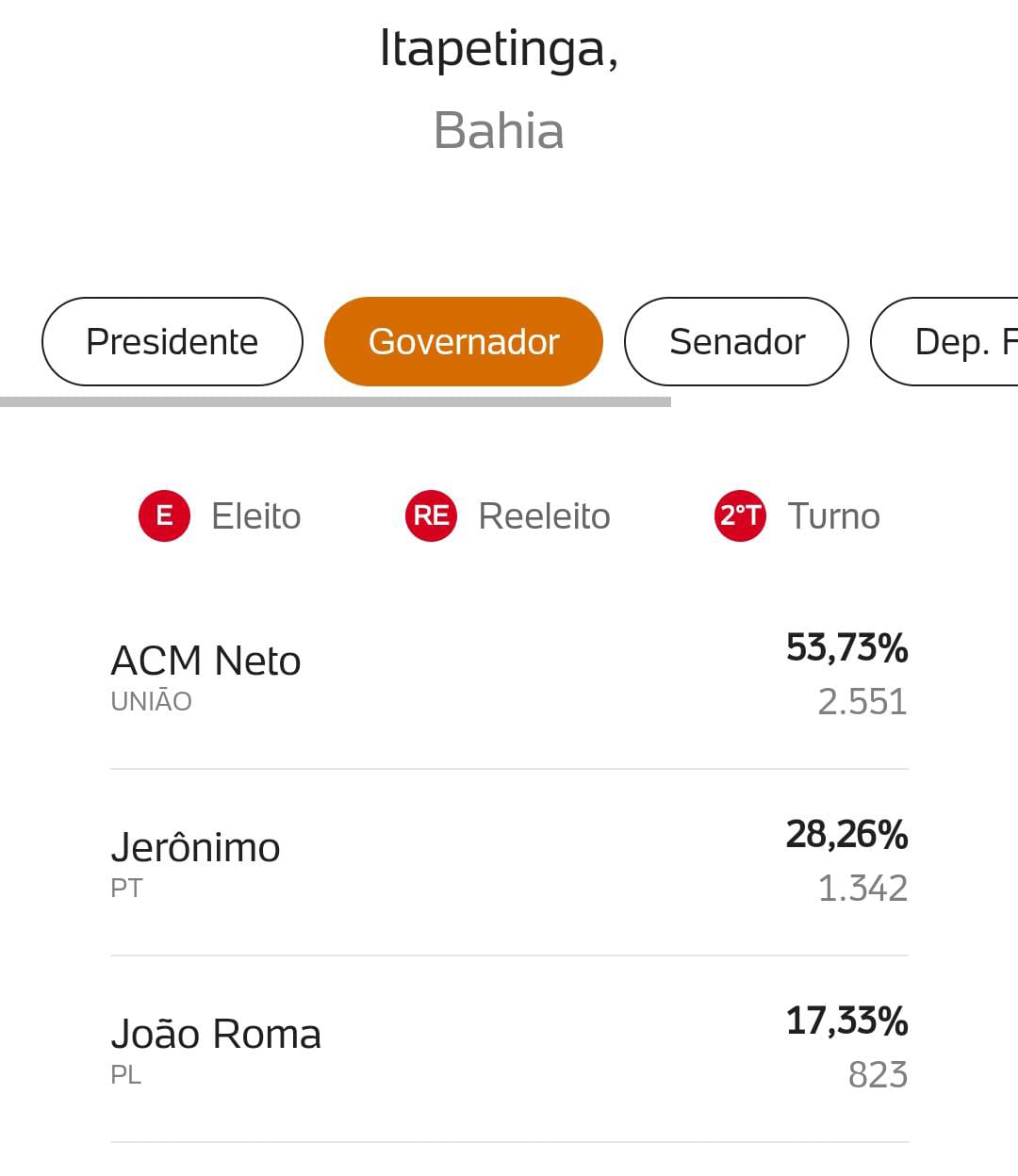Select the Governador tab
This screenshot has height=1176, width=1018.
point(464,341)
